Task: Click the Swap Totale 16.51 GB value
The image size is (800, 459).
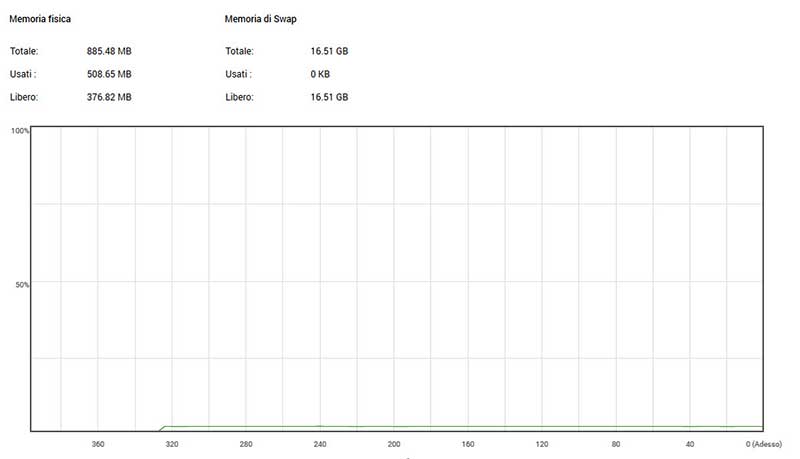Action: pyautogui.click(x=329, y=51)
